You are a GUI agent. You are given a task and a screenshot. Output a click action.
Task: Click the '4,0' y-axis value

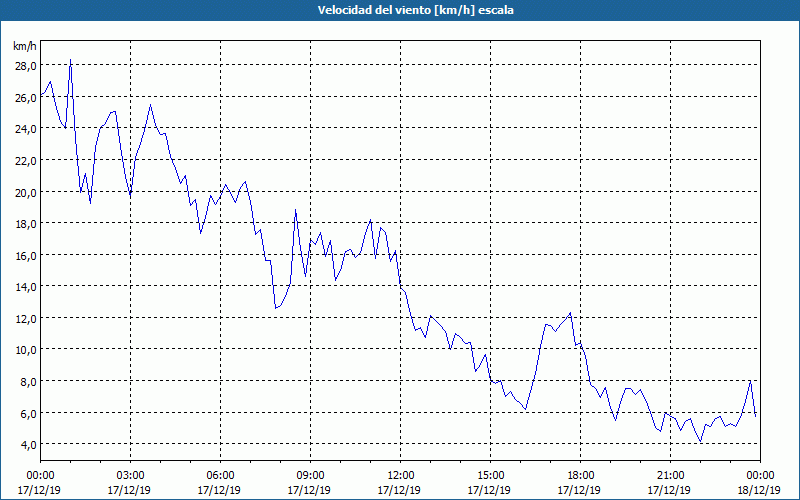click(x=28, y=445)
